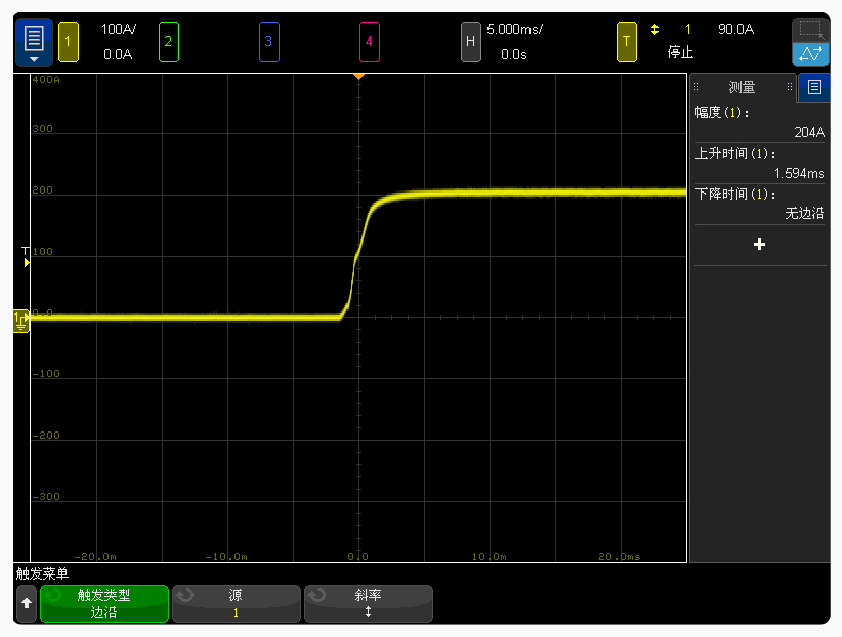Select the 测量 tab

tap(741, 88)
